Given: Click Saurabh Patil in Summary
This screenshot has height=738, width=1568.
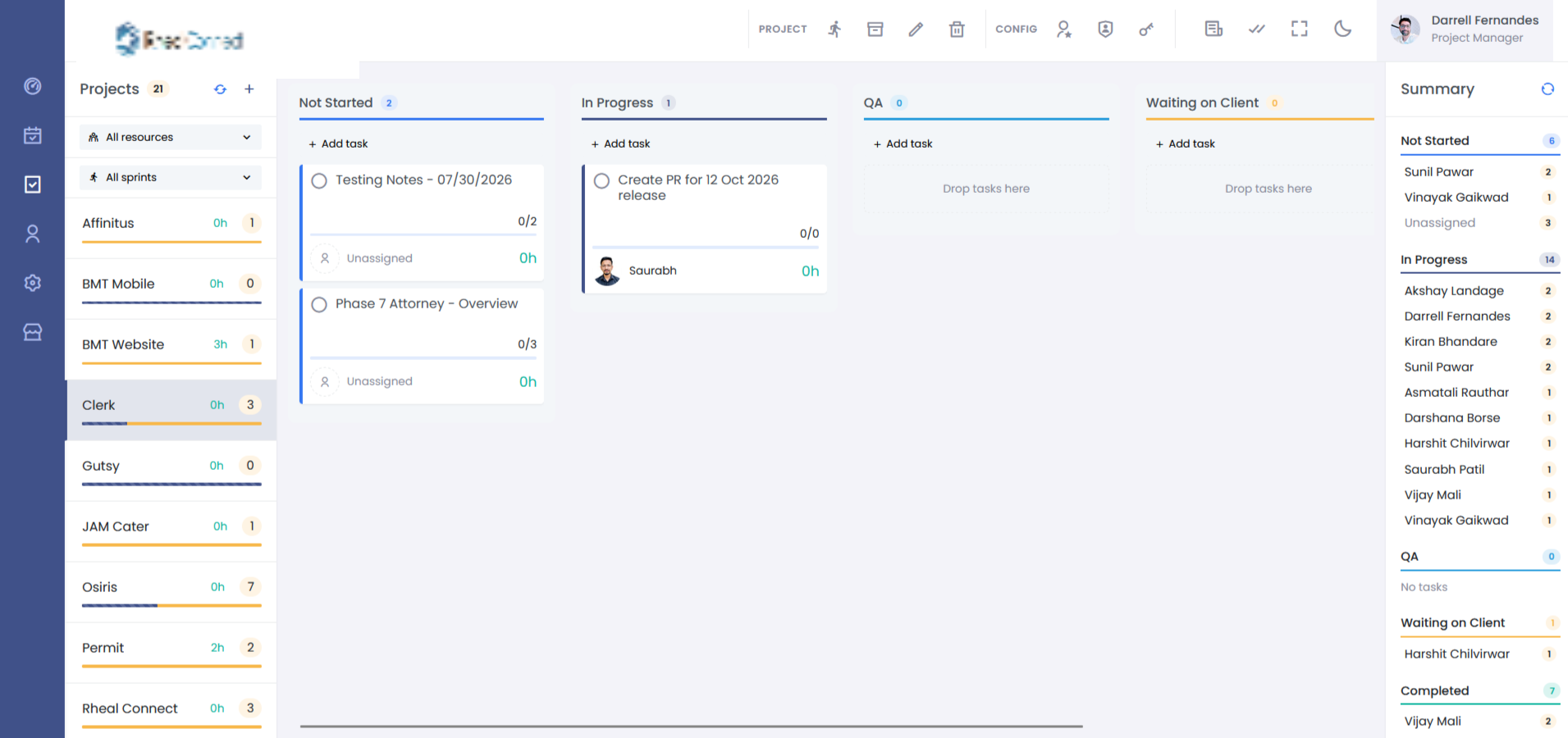Looking at the screenshot, I should [x=1444, y=469].
